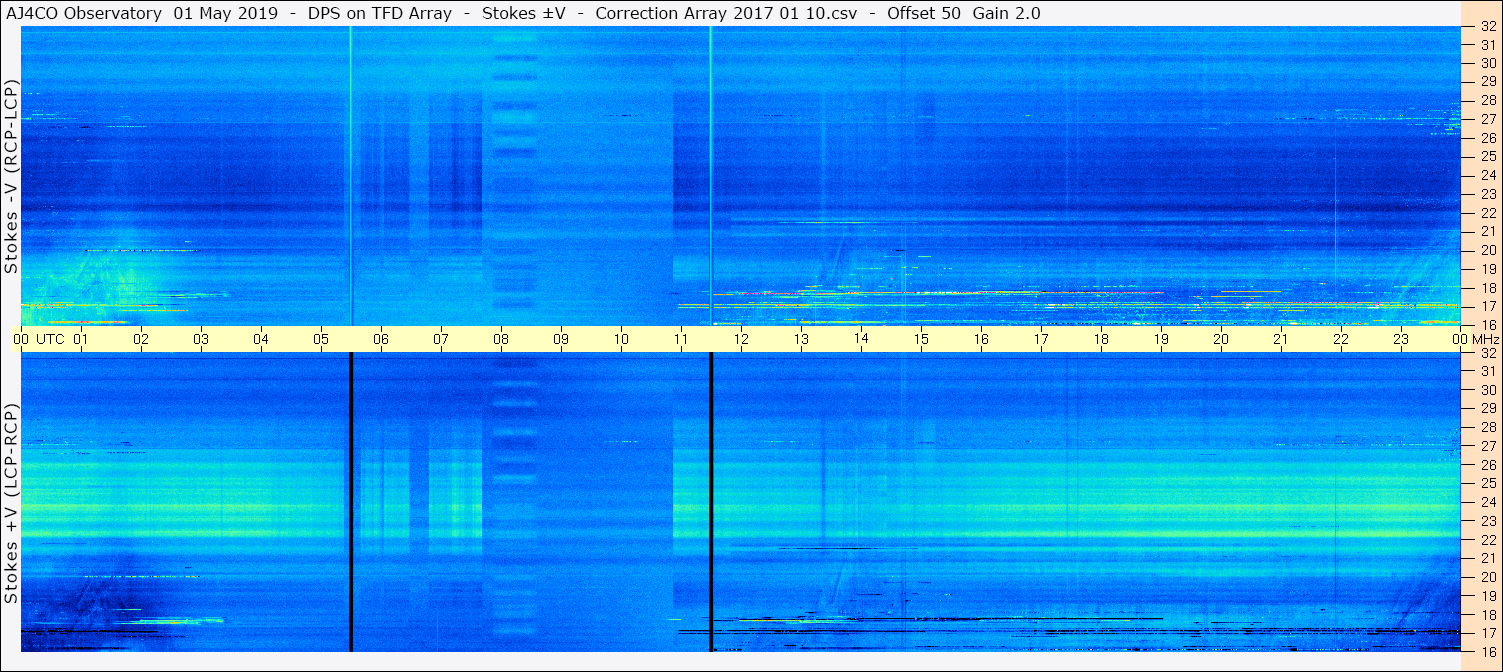Select the 06 hour tick on the time axis
The width and height of the screenshot is (1503, 672).
click(x=381, y=339)
